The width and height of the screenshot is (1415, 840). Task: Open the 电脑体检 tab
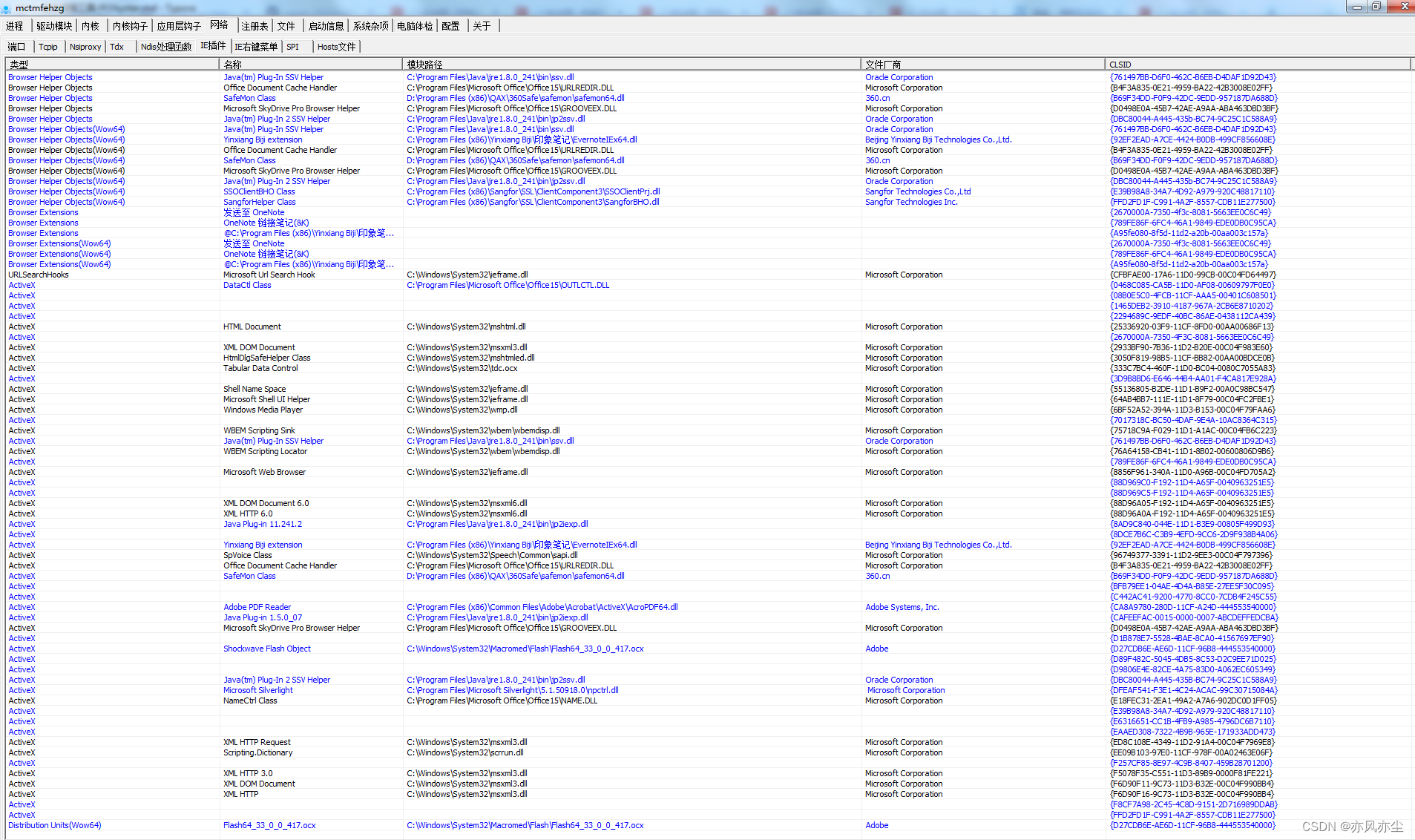click(x=415, y=26)
